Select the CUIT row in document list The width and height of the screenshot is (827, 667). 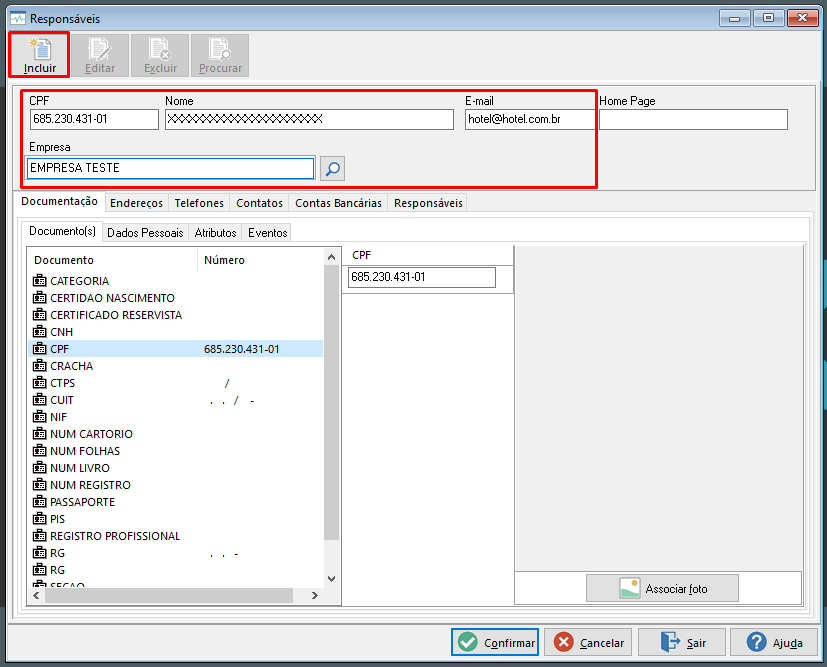pyautogui.click(x=175, y=400)
